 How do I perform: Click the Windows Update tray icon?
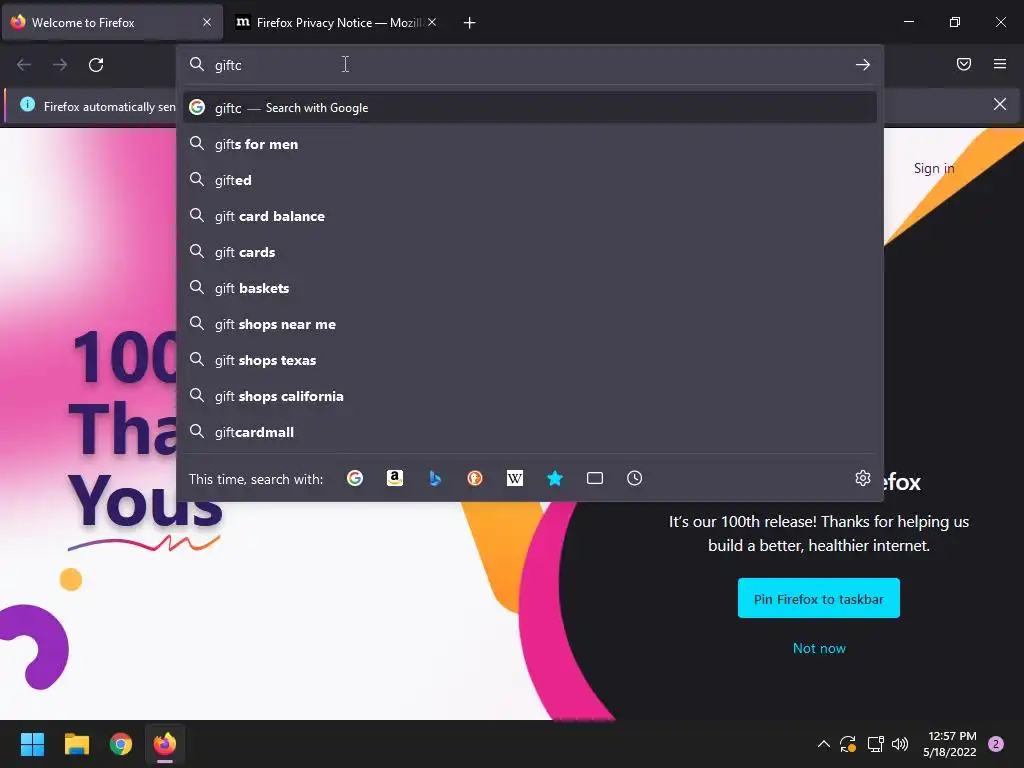[848, 744]
